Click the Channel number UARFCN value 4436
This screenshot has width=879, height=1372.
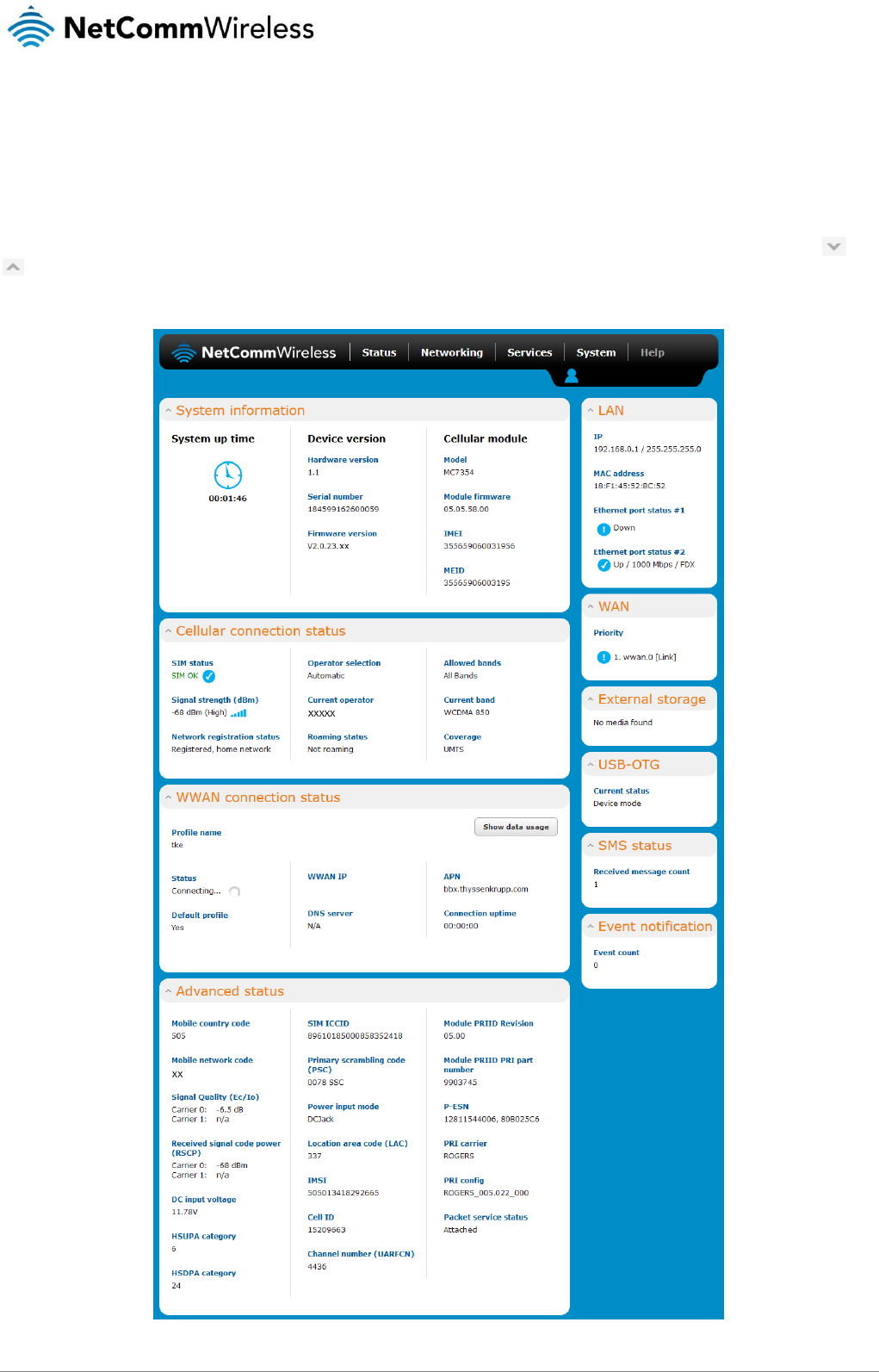coord(317,1267)
